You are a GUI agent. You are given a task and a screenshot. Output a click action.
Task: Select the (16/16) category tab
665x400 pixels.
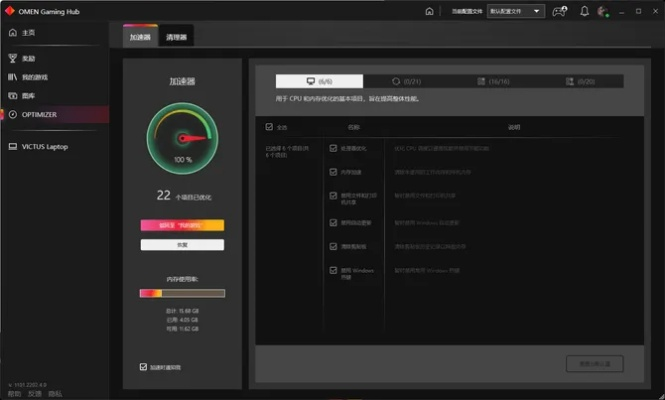[x=493, y=80]
